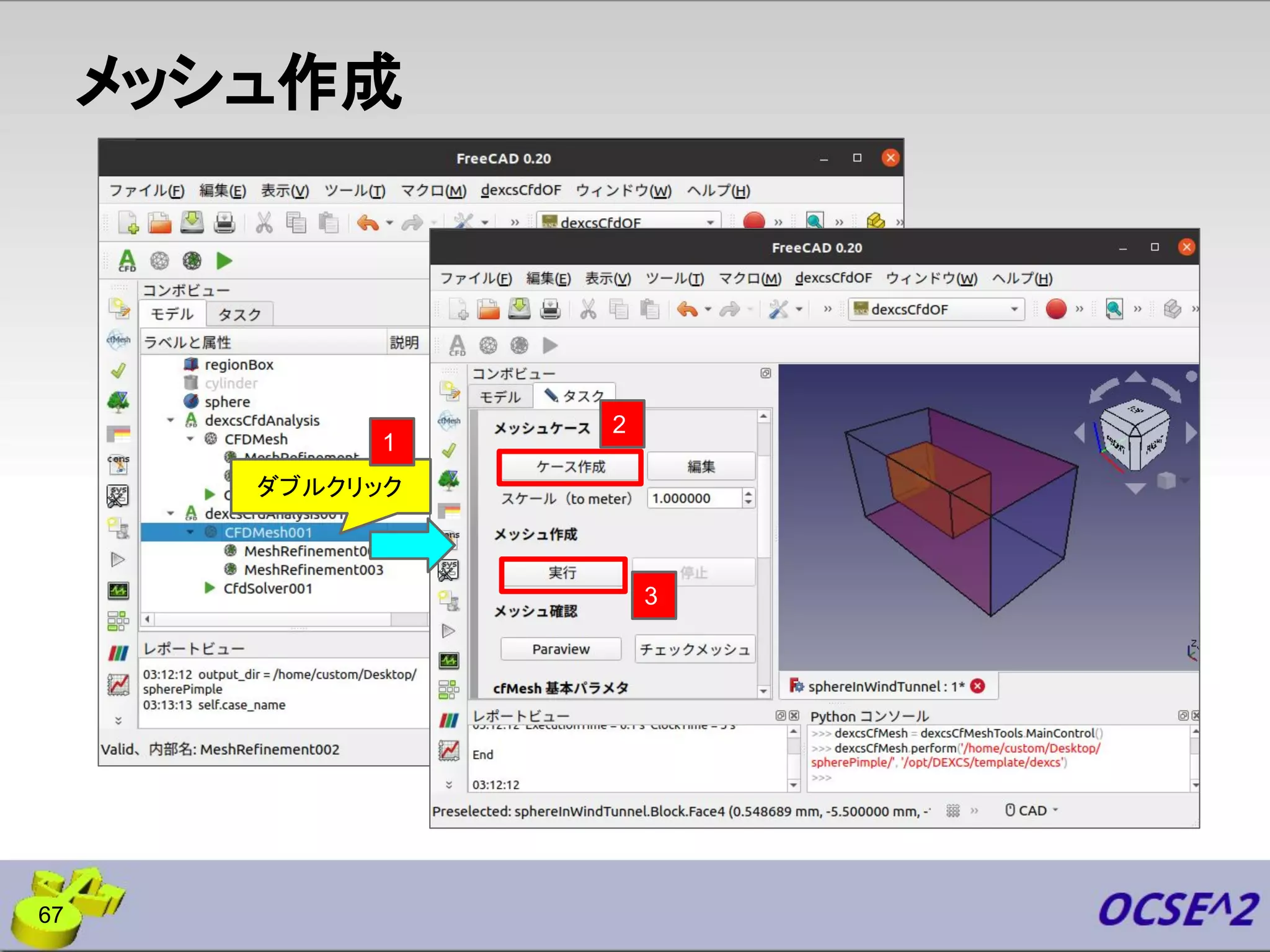Click the horizontal scrollbar in back window tree
The image size is (1270, 952).
[x=285, y=619]
